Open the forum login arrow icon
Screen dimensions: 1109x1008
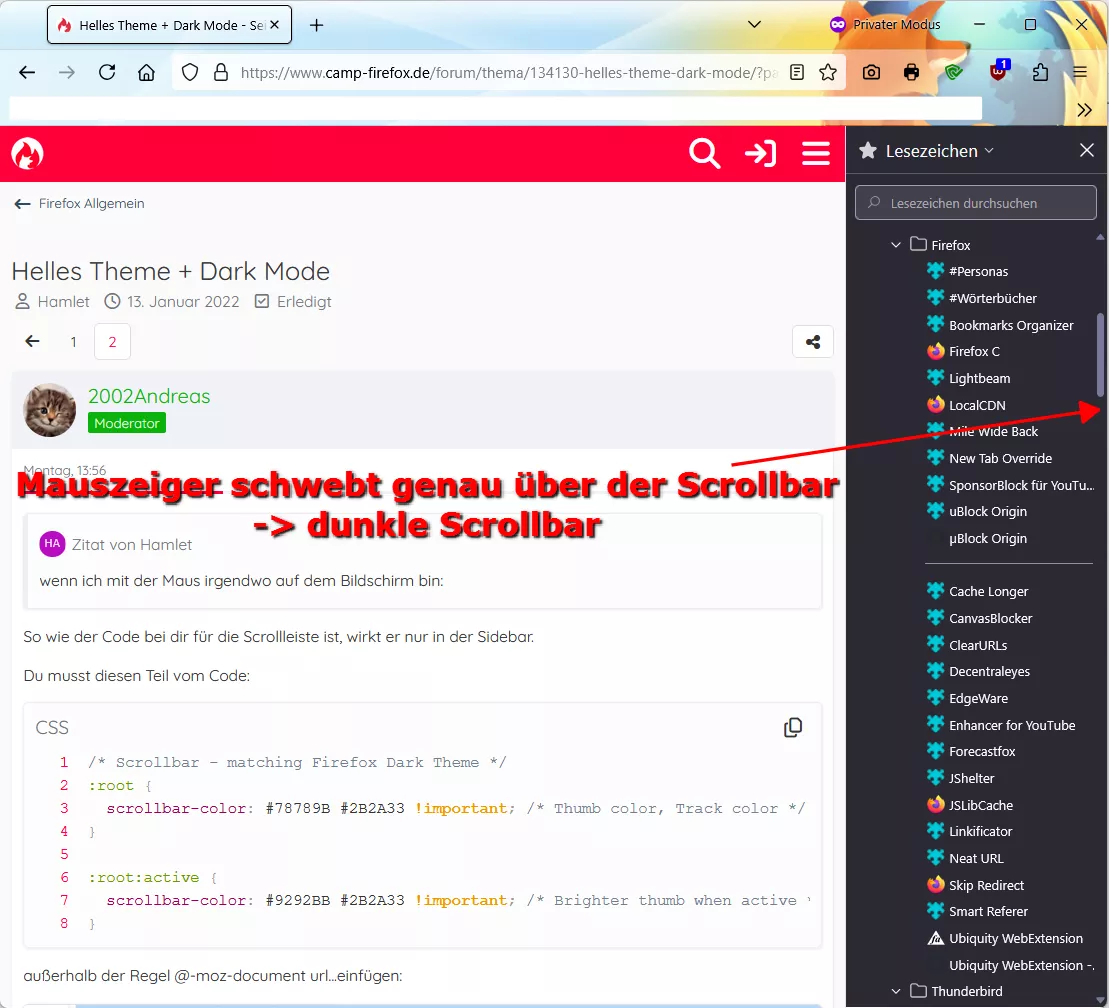(x=760, y=153)
